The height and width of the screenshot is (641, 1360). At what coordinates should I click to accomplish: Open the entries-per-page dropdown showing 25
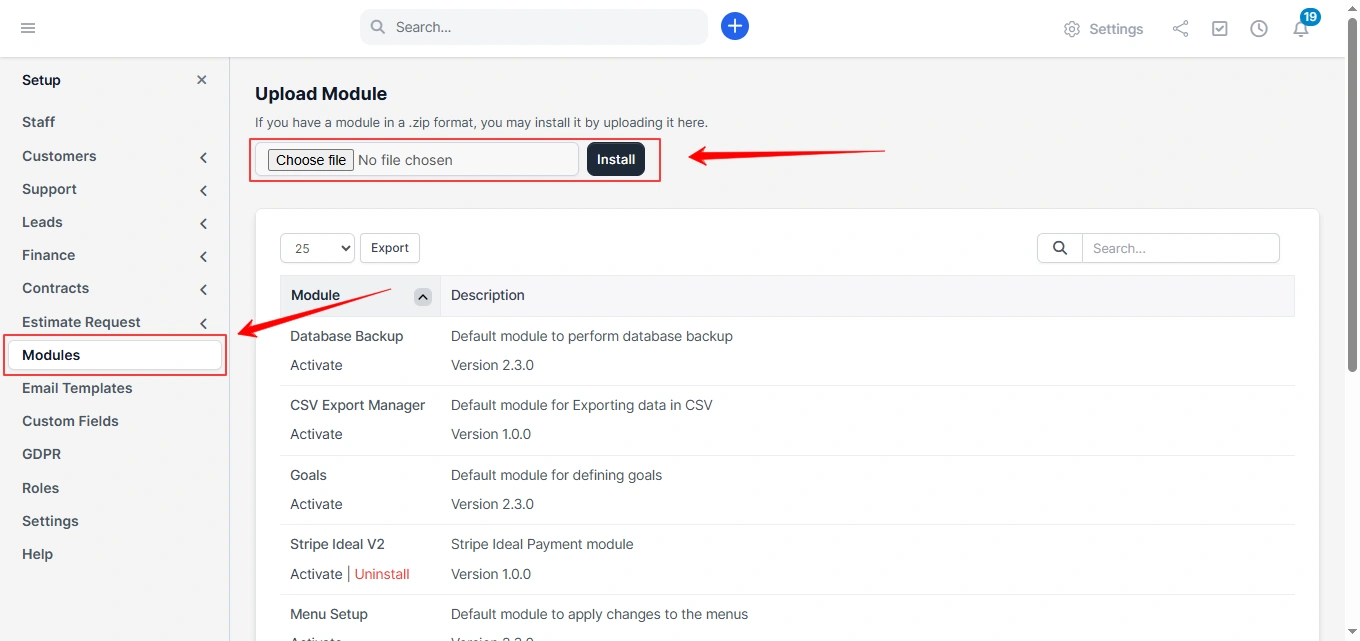pos(317,247)
